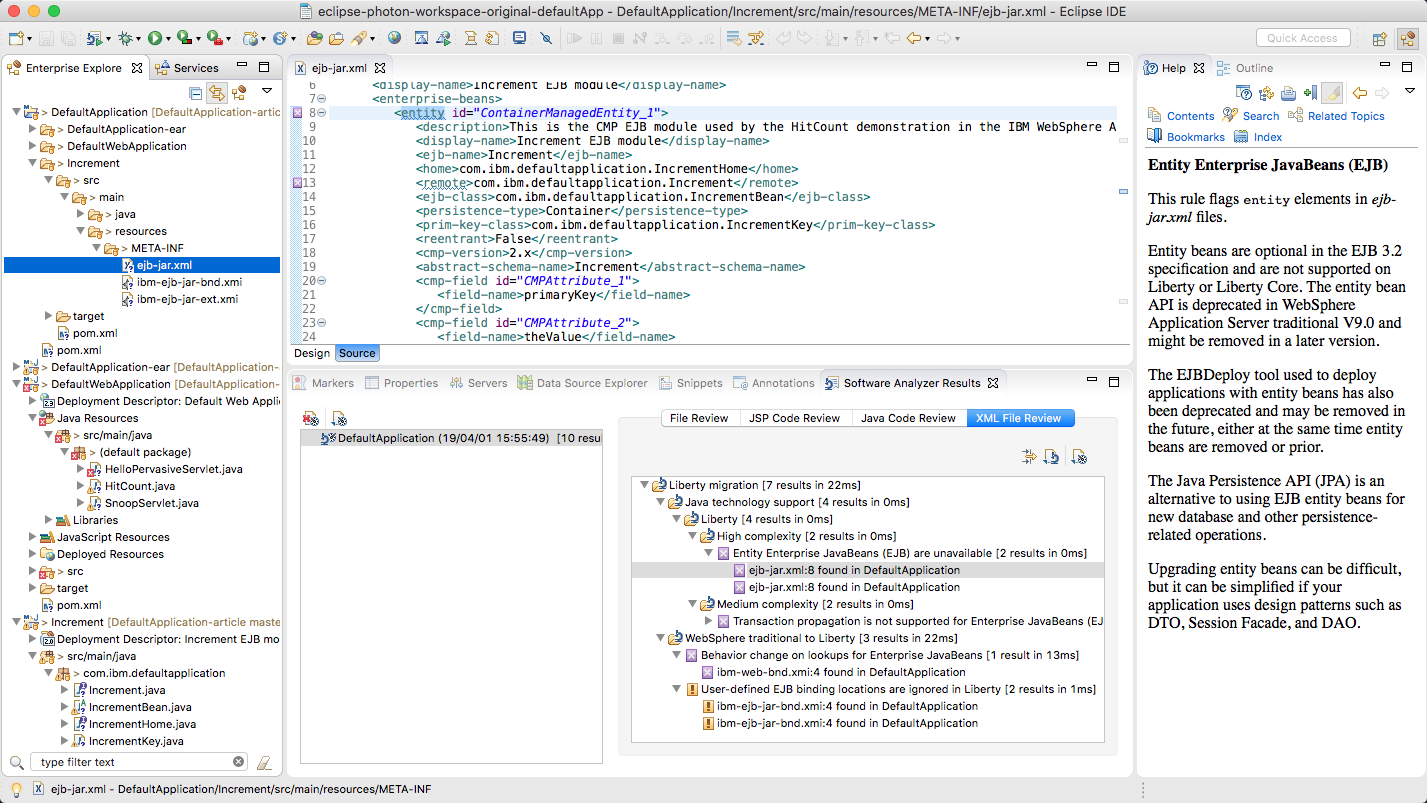Click the refresh icon beside the expand results icon
Viewport: 1427px width, 803px height.
(1051, 457)
